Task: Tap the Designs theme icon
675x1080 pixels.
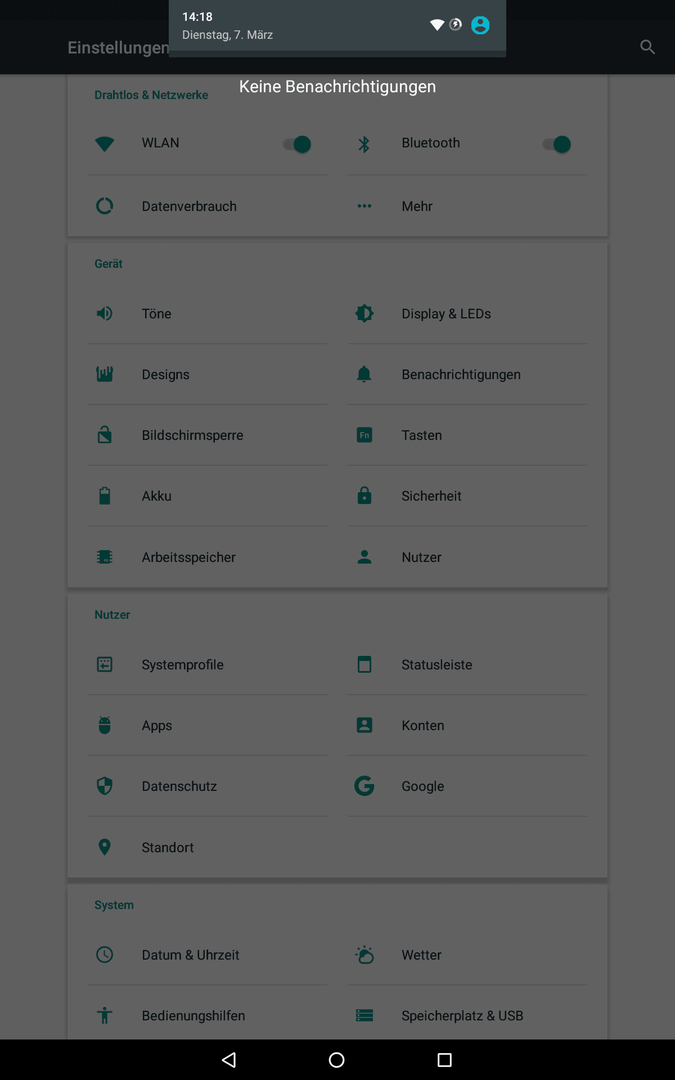Action: pos(104,374)
